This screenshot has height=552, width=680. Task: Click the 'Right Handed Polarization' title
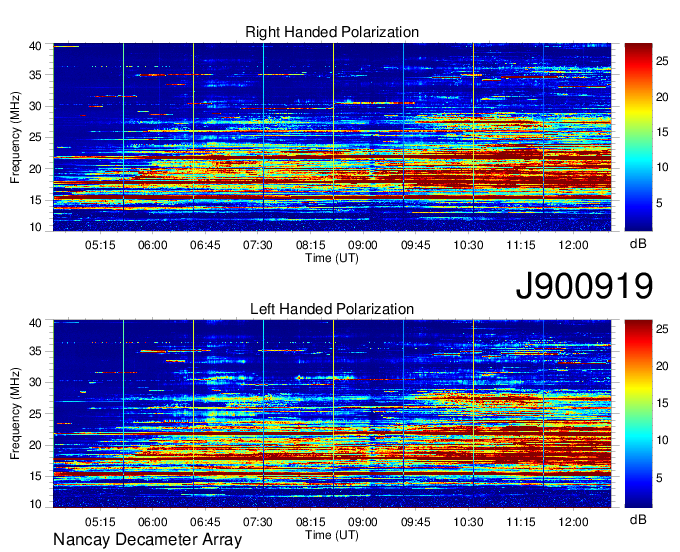tap(332, 32)
